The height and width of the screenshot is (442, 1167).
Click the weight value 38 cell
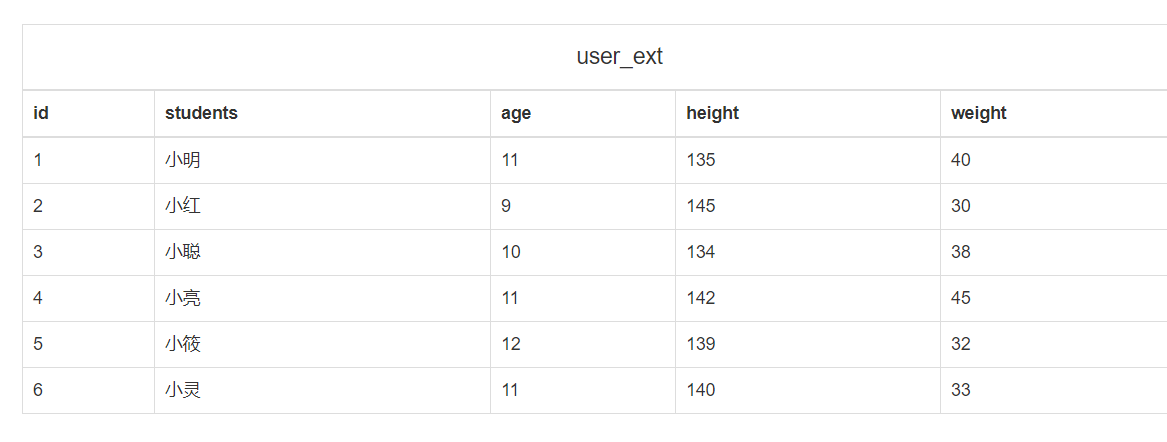click(961, 252)
